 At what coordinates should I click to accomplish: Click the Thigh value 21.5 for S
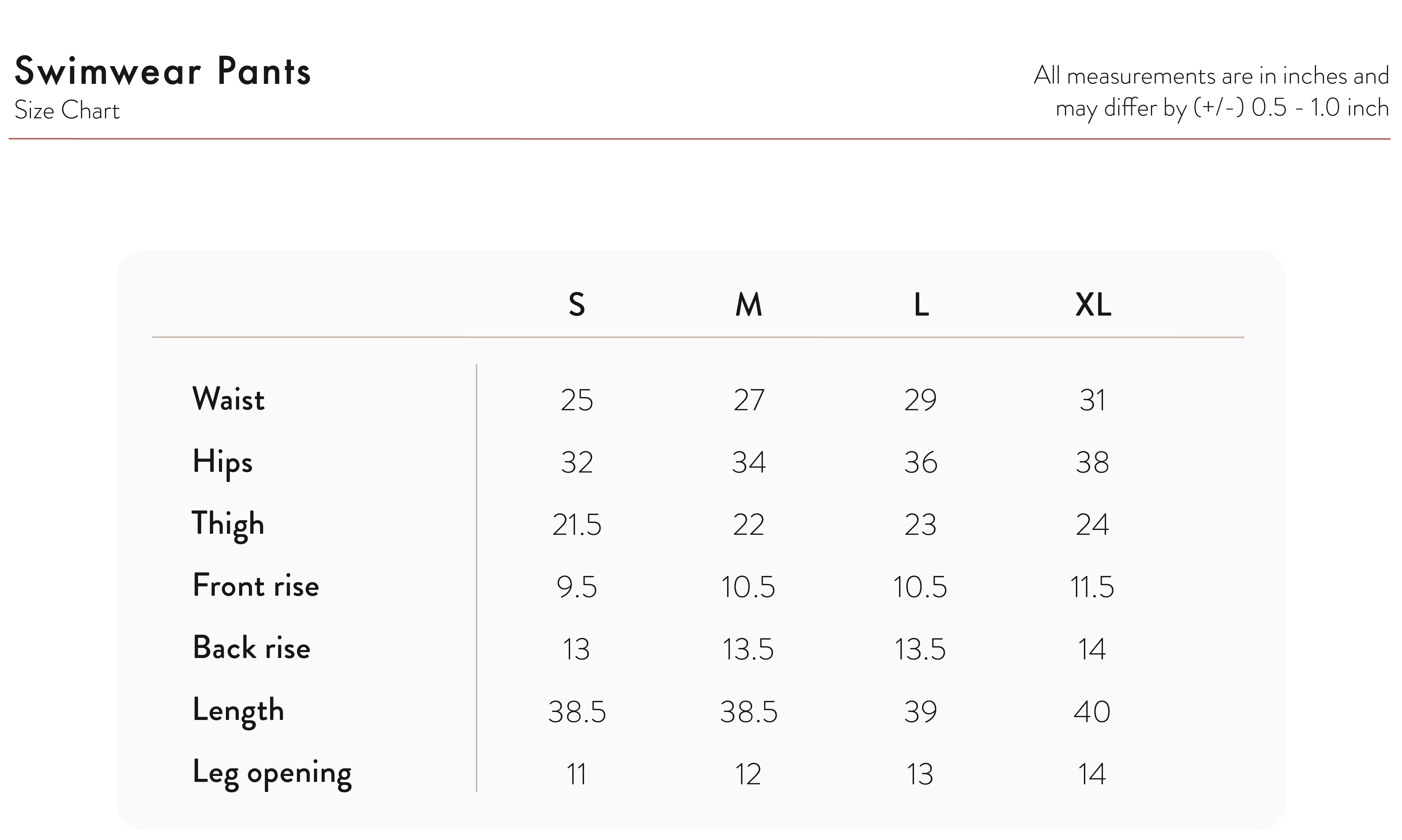click(577, 525)
